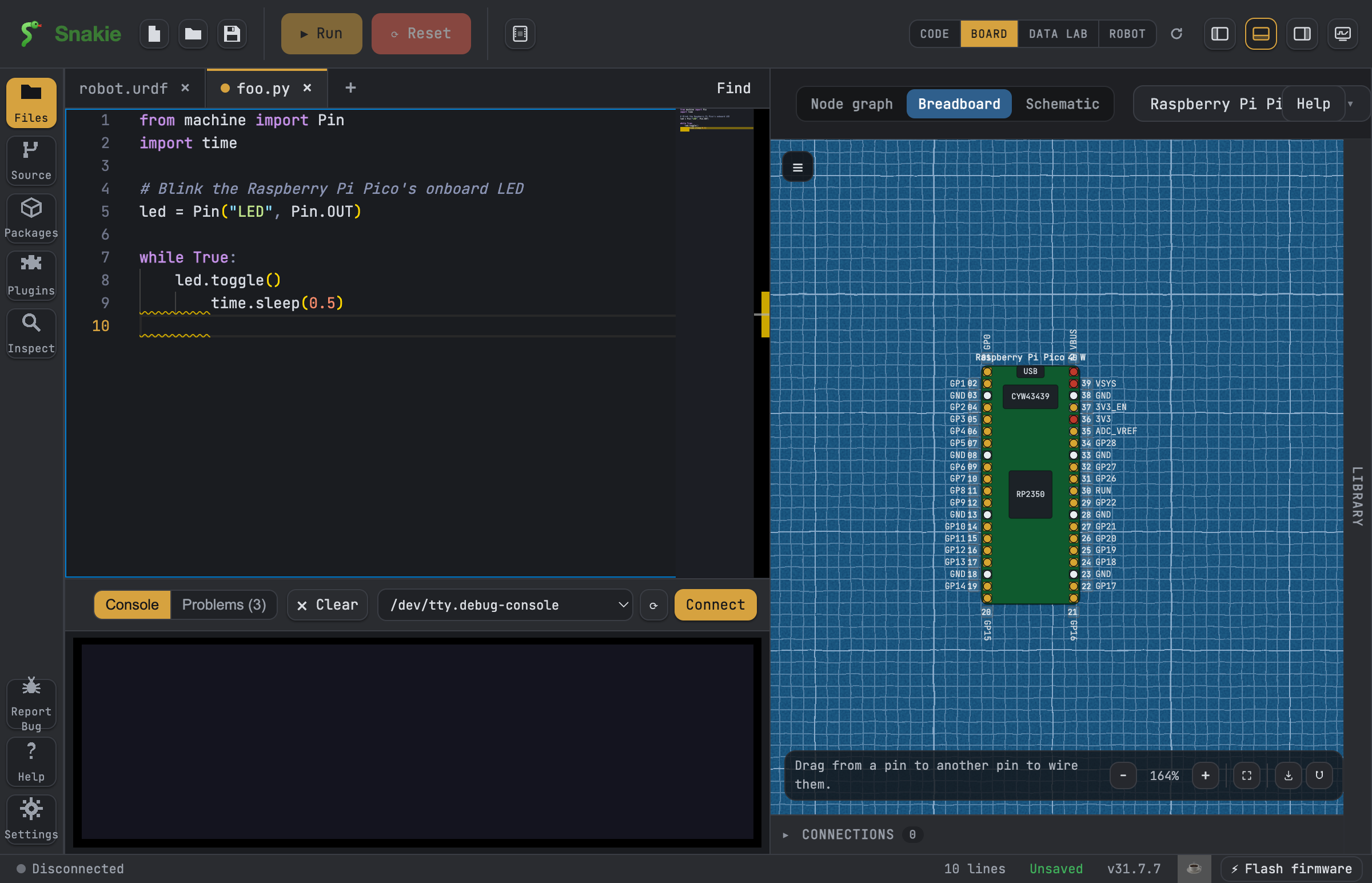The width and height of the screenshot is (1372, 883).
Task: Click the Unsaved status text
Action: (1056, 868)
